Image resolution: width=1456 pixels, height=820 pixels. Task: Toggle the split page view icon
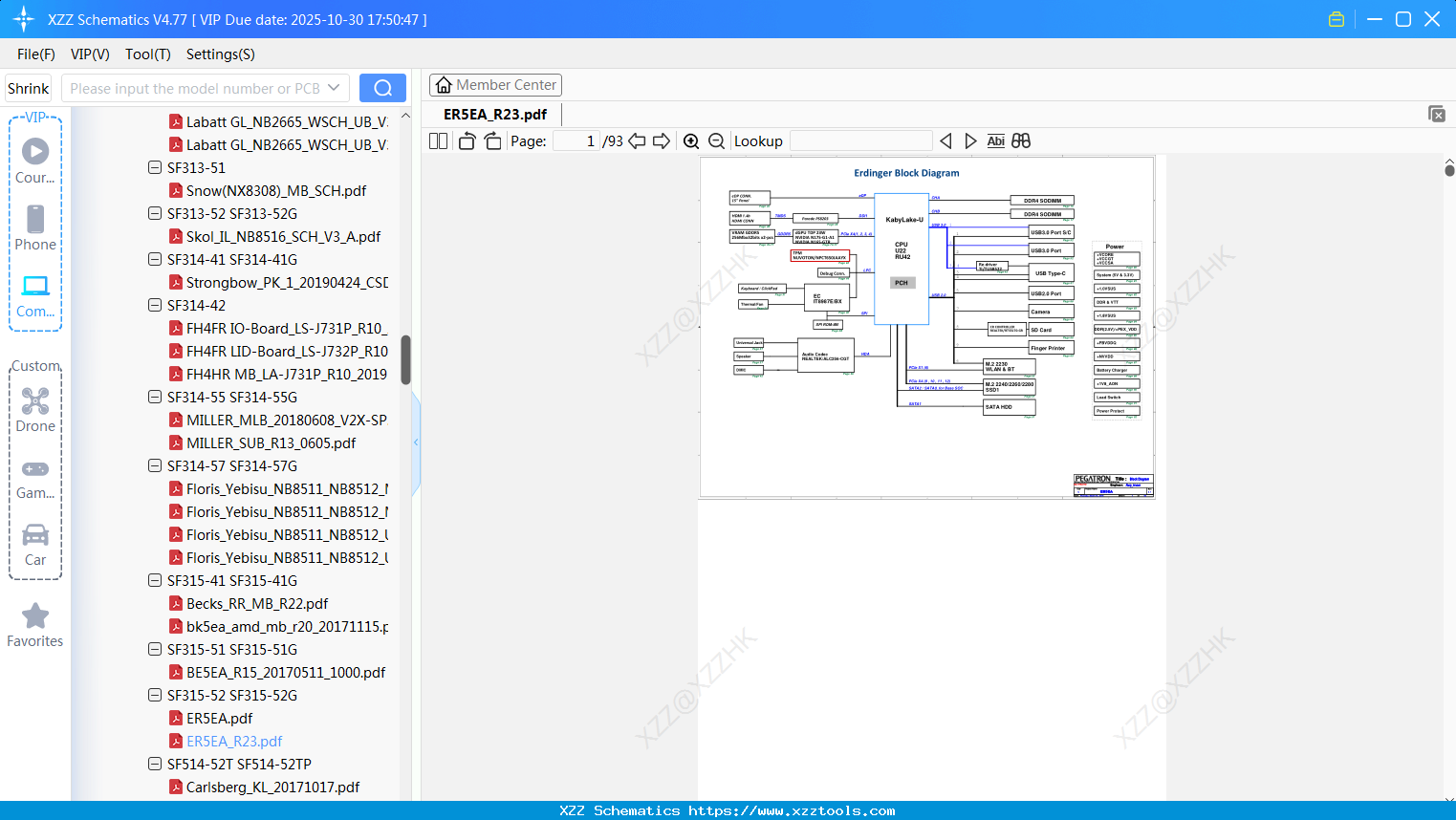tap(438, 140)
